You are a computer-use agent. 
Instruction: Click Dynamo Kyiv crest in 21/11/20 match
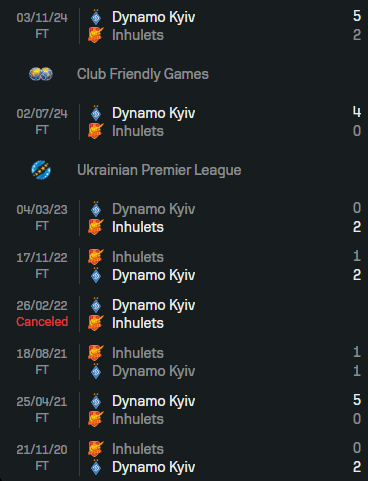(96, 467)
